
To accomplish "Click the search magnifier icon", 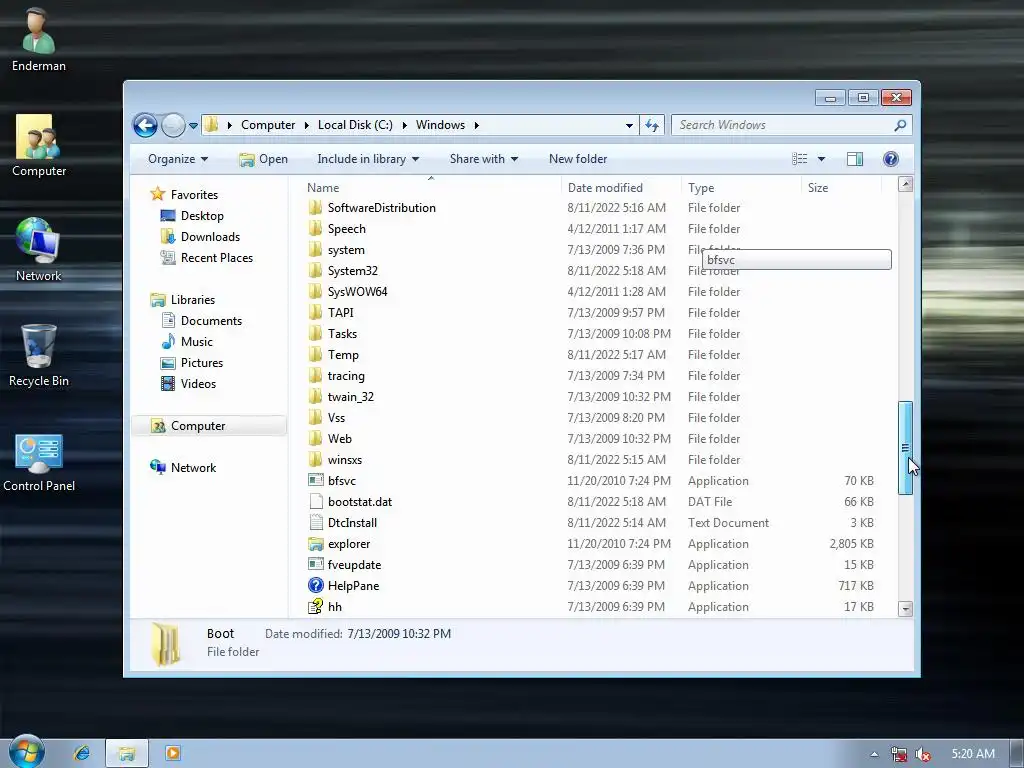I will [x=900, y=125].
